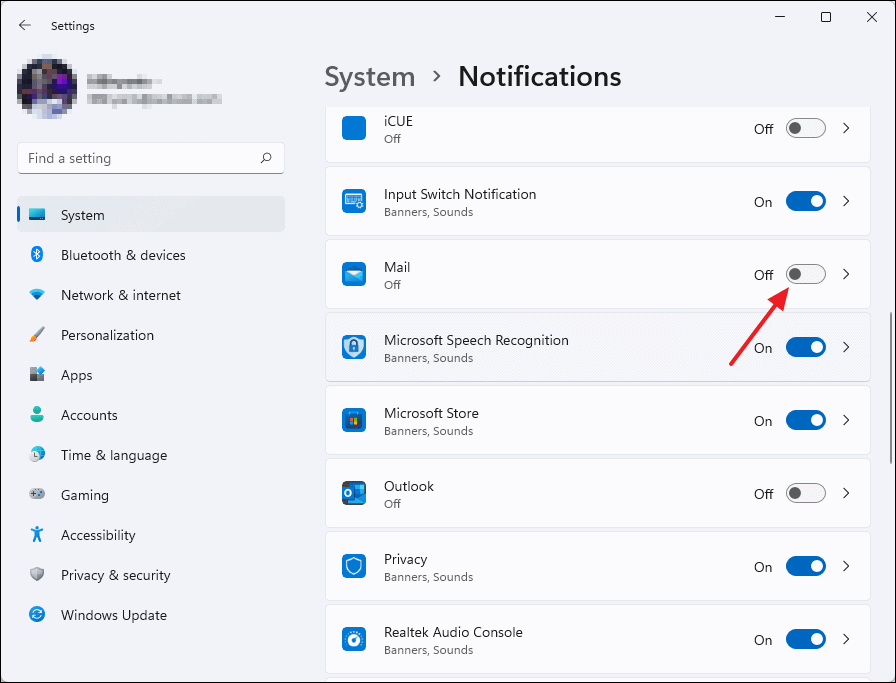896x683 pixels.
Task: Go to Accounts settings
Action: 151,415
